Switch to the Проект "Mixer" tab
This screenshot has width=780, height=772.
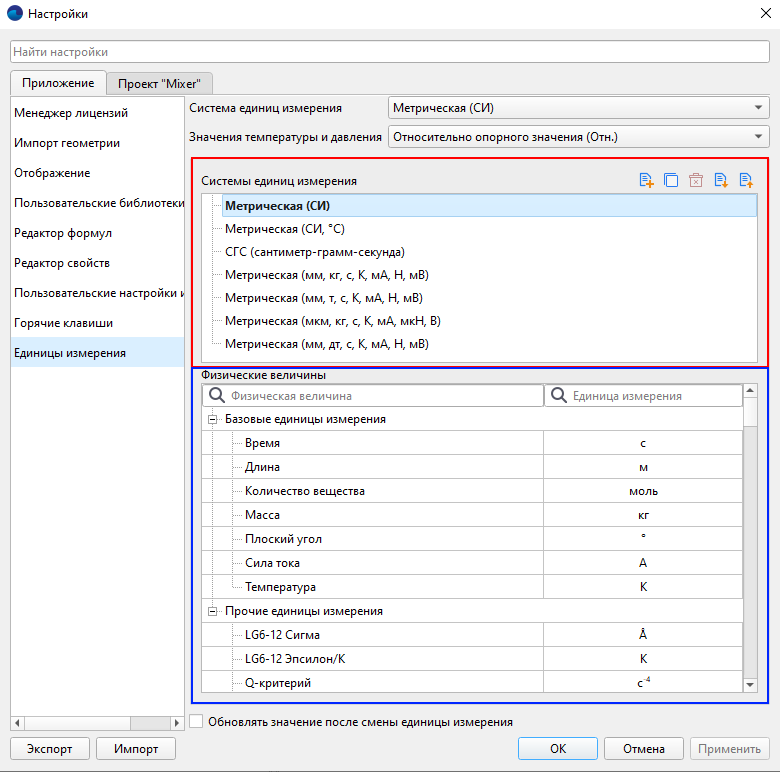pos(160,84)
